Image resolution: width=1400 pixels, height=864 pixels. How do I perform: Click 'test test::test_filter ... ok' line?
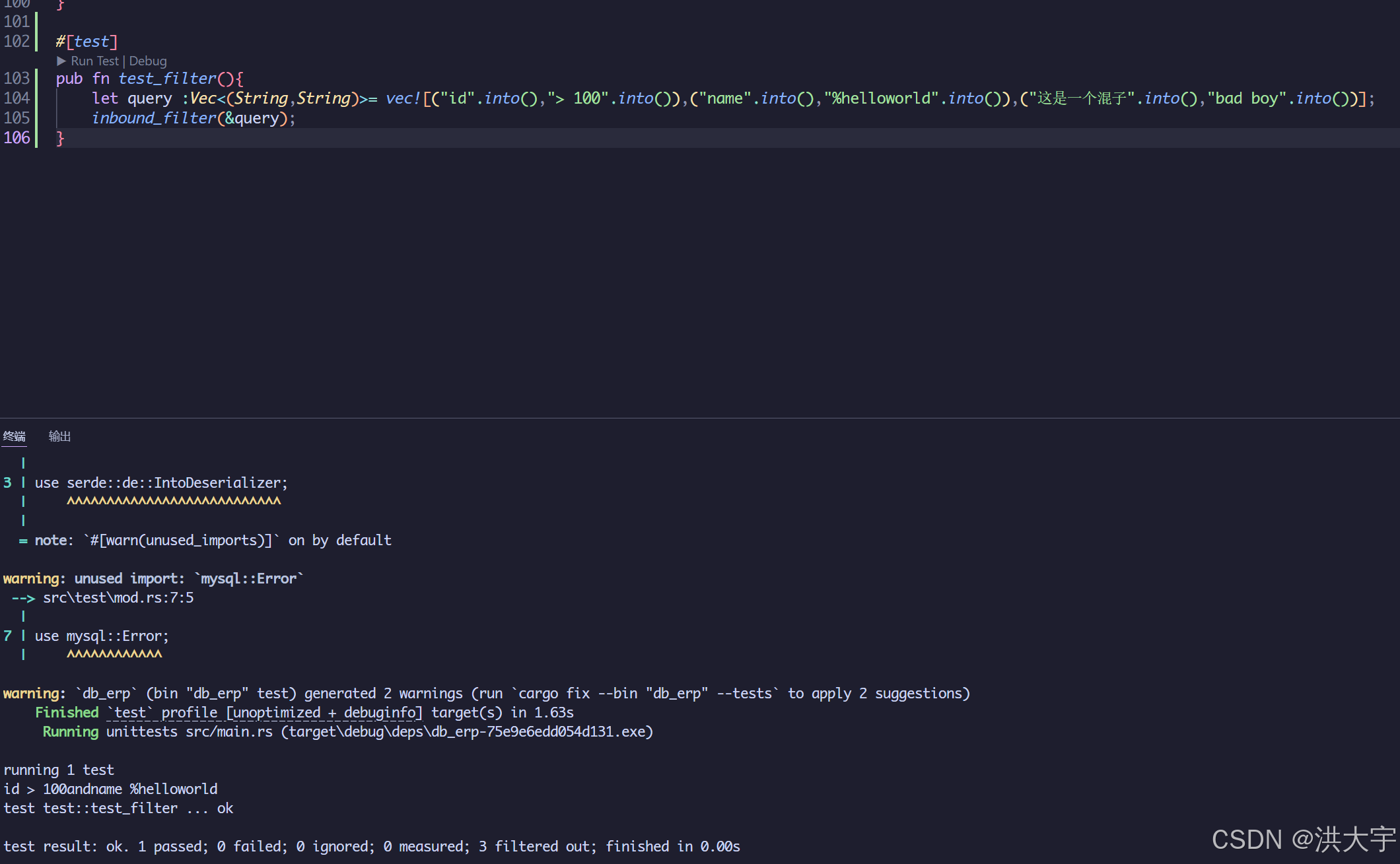(x=118, y=809)
